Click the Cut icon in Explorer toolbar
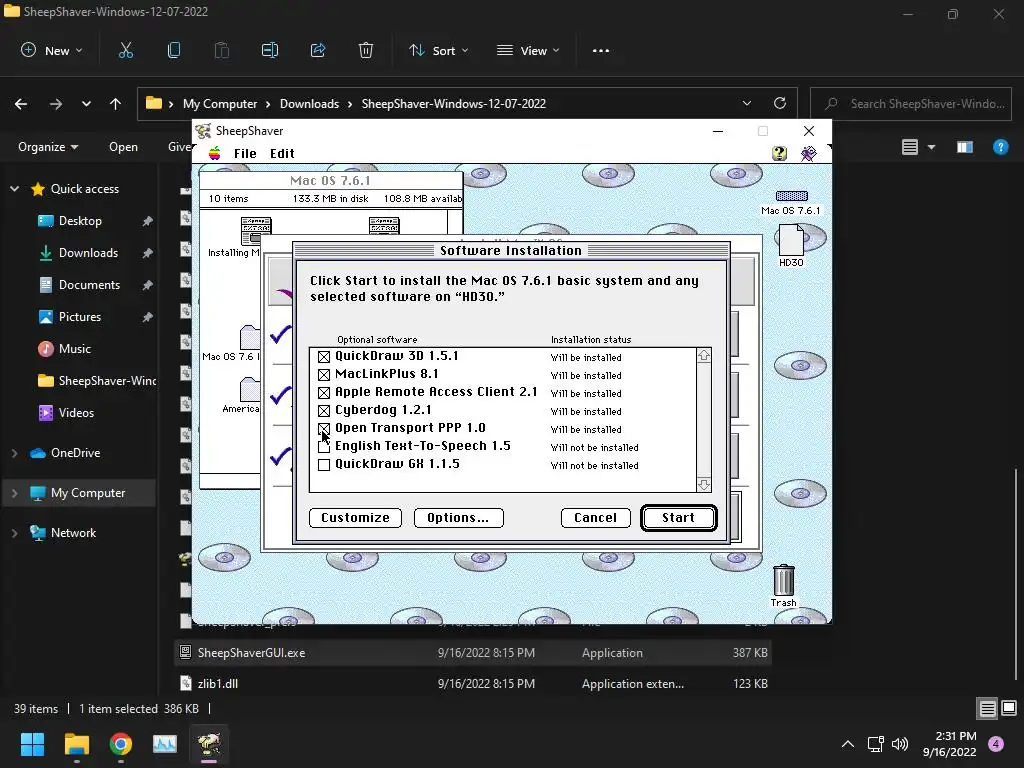Image resolution: width=1024 pixels, height=768 pixels. [x=125, y=50]
